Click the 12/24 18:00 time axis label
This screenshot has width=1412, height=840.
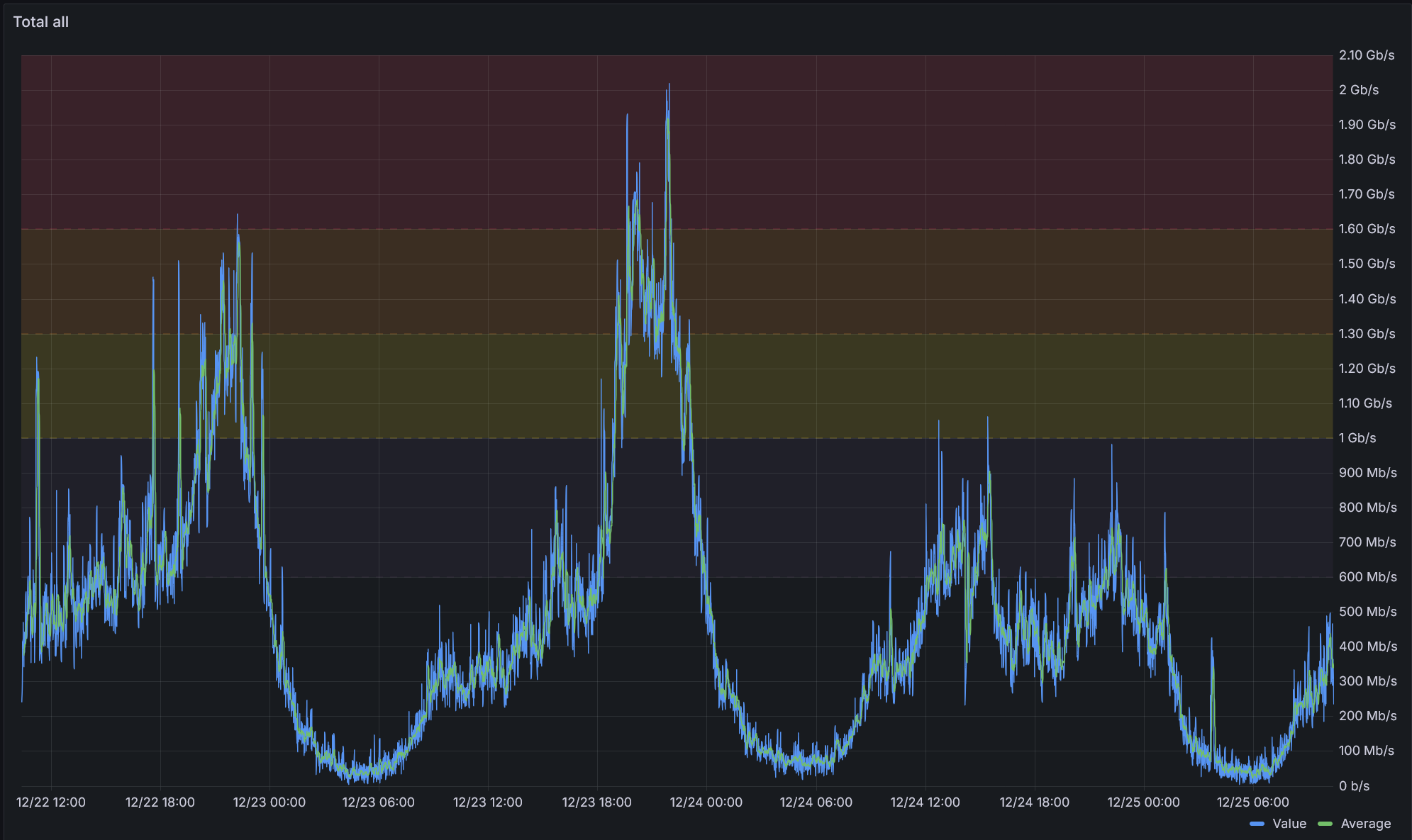coord(1034,802)
